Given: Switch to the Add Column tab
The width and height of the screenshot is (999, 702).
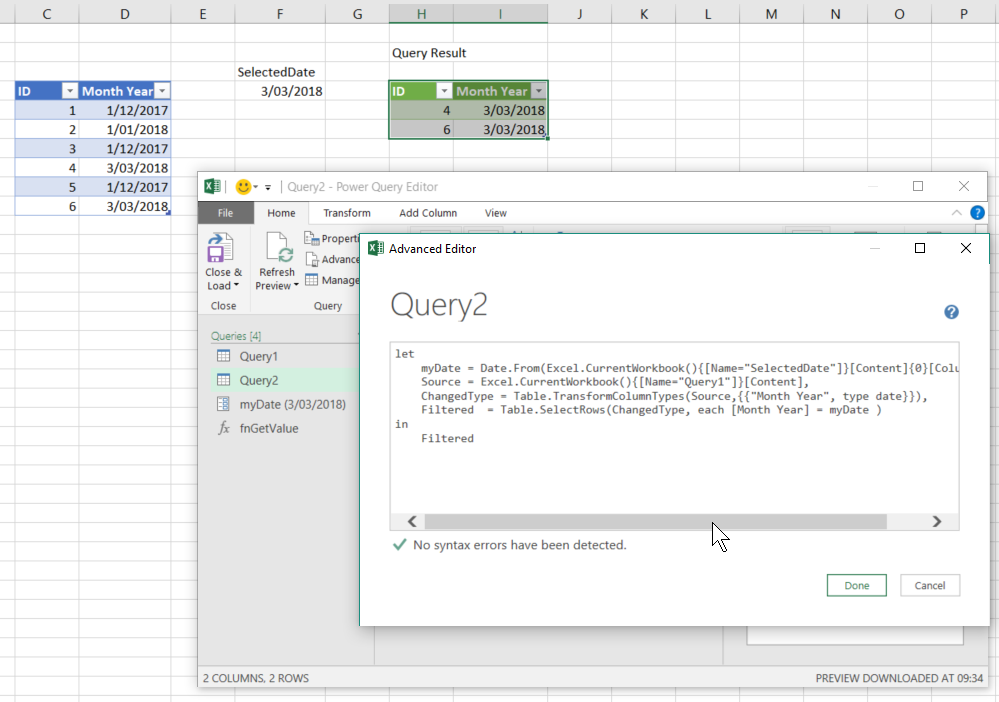Looking at the screenshot, I should tap(428, 213).
